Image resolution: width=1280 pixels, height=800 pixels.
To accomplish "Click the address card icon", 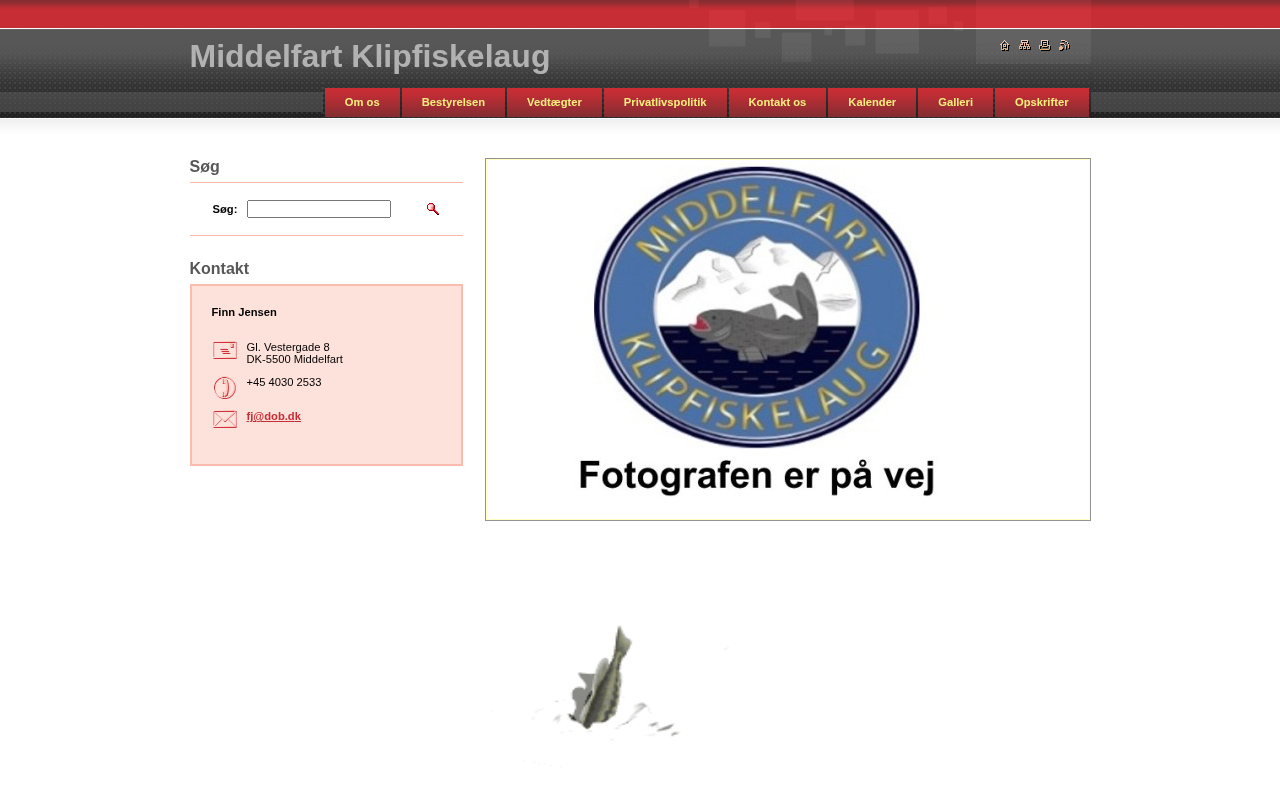I will [225, 351].
